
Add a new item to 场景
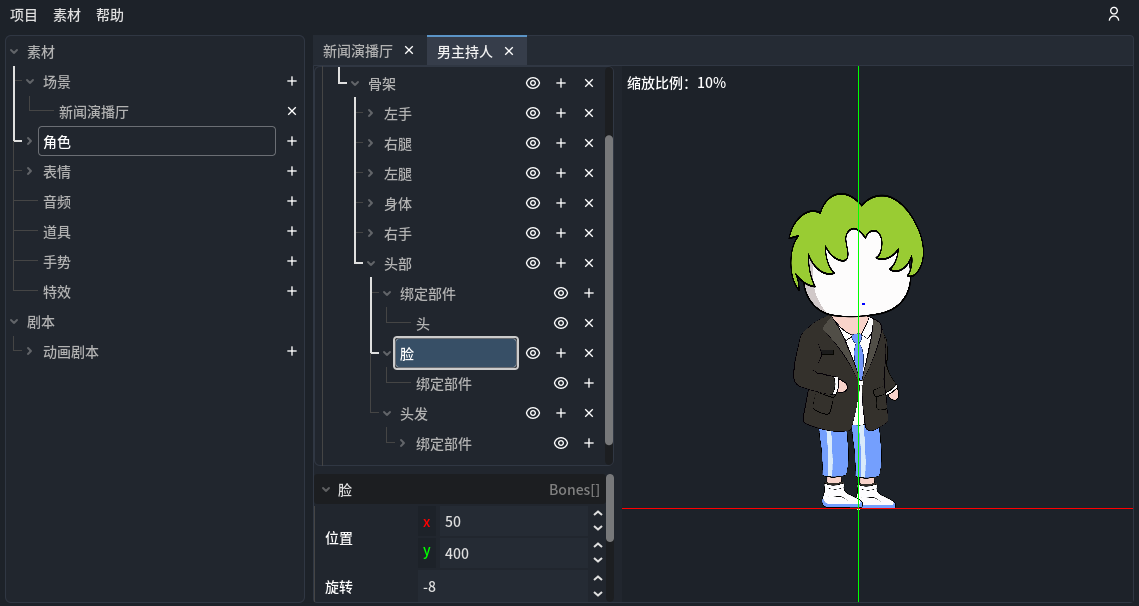pos(292,82)
